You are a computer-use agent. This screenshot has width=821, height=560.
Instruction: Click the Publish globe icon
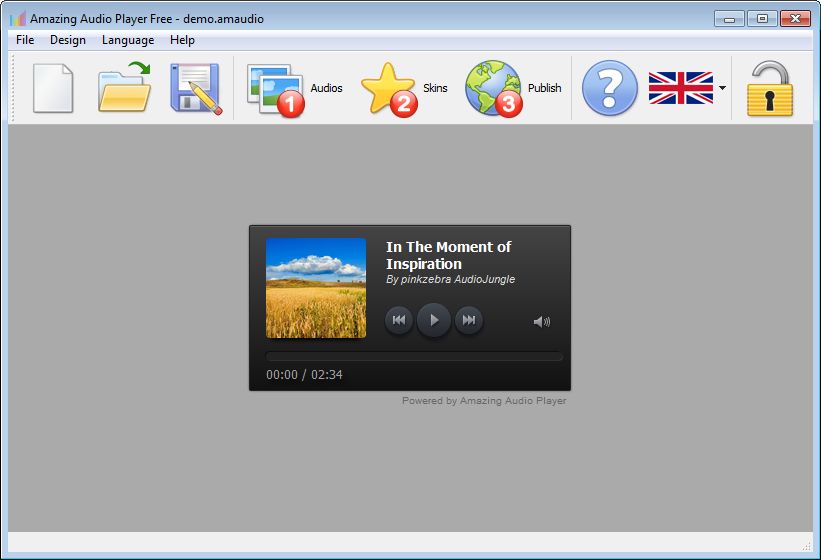pyautogui.click(x=494, y=88)
